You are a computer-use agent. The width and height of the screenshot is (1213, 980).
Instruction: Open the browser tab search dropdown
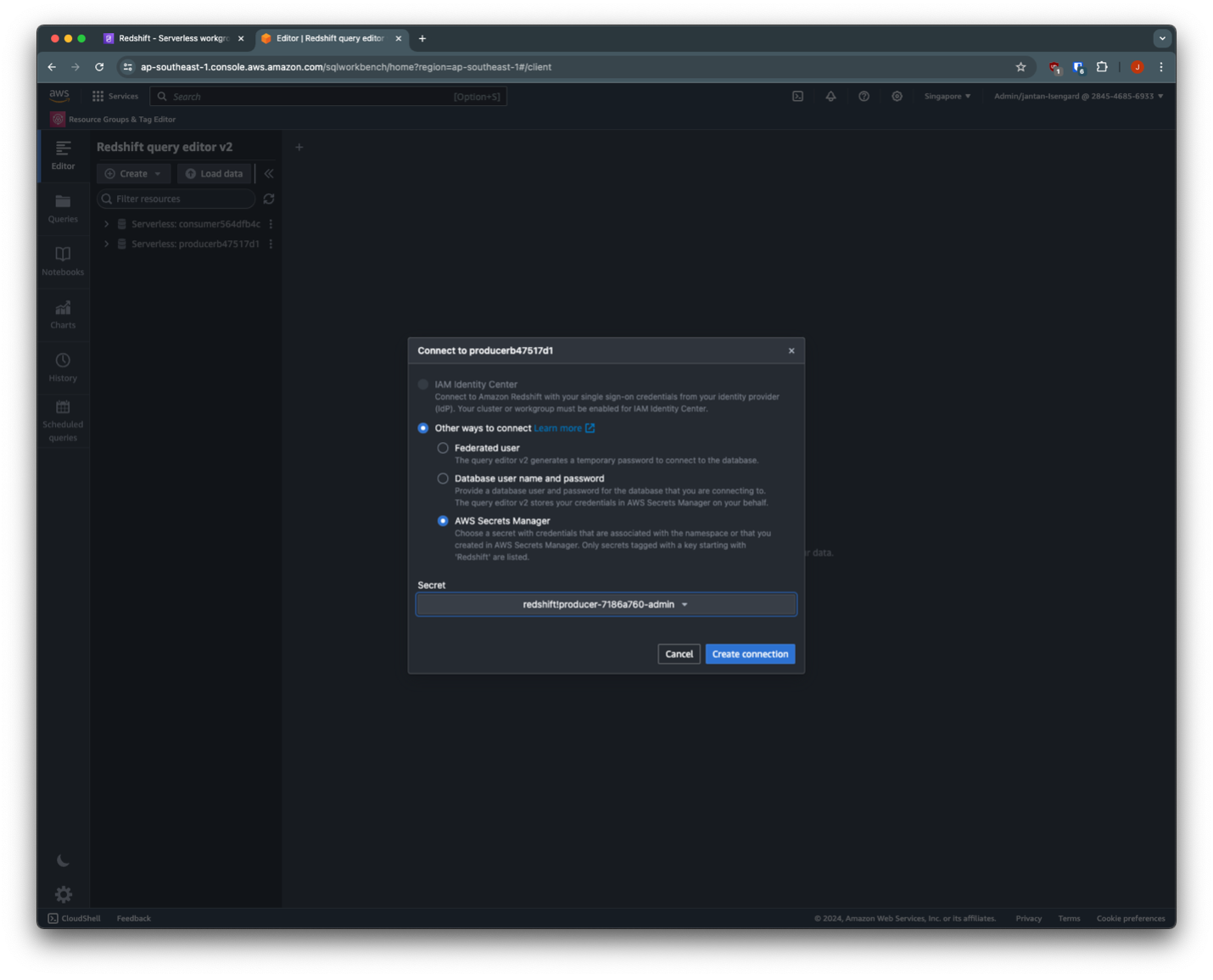[x=1162, y=38]
